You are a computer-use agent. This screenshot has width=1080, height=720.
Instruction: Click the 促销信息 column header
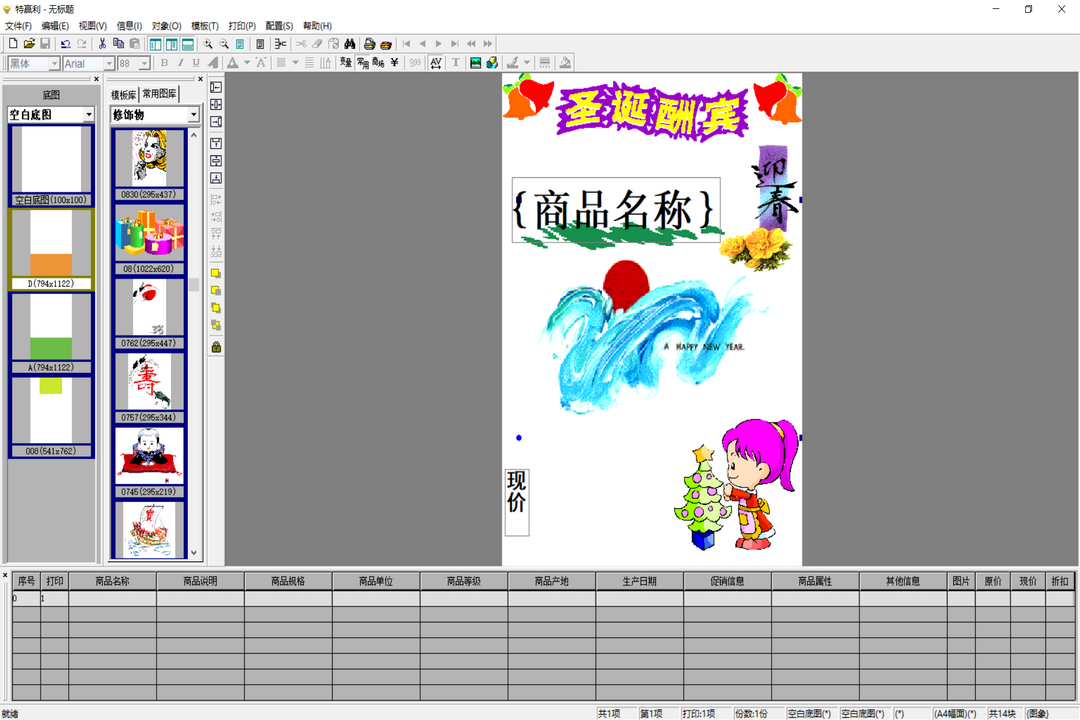coord(727,581)
